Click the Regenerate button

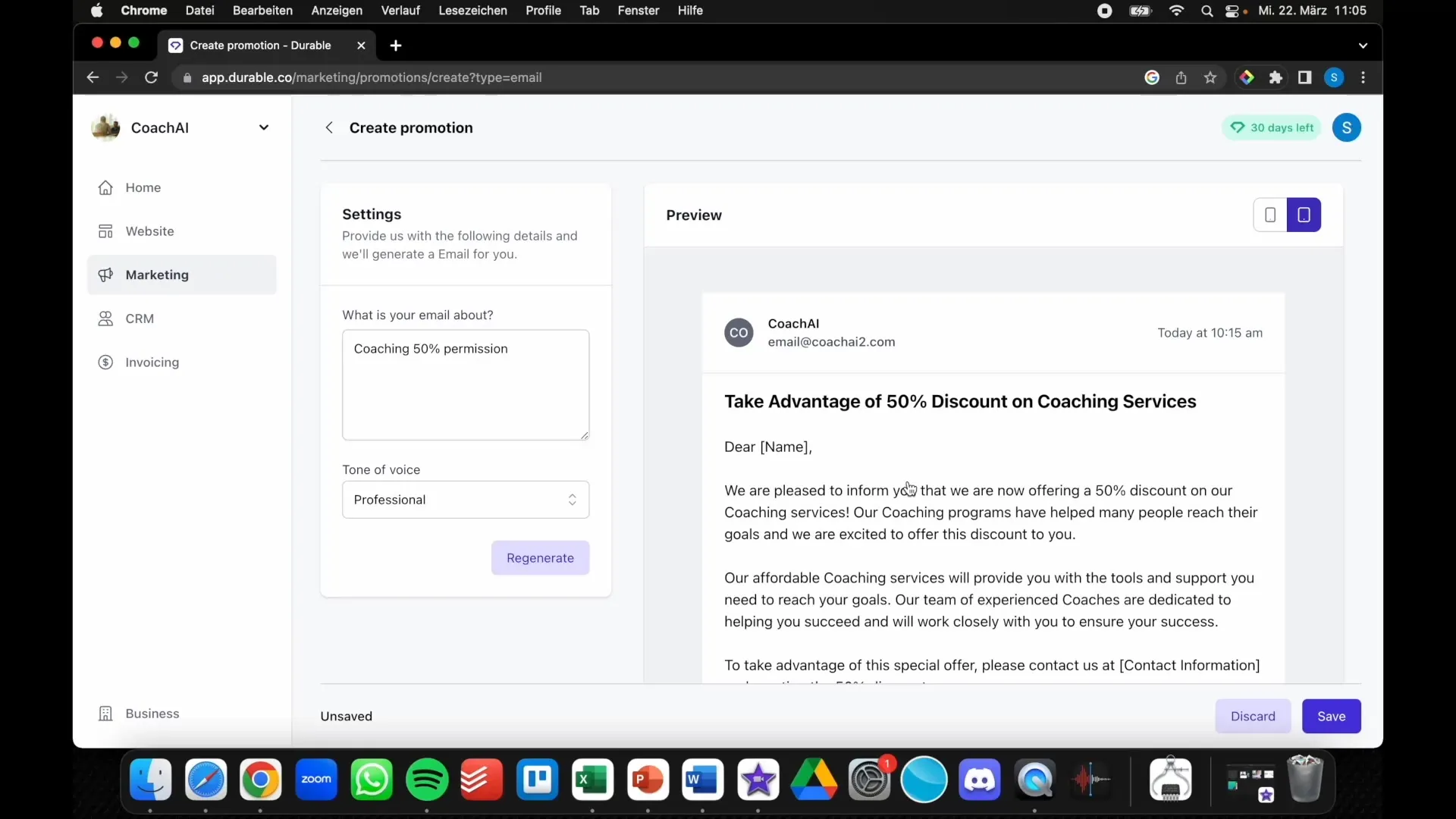[540, 557]
